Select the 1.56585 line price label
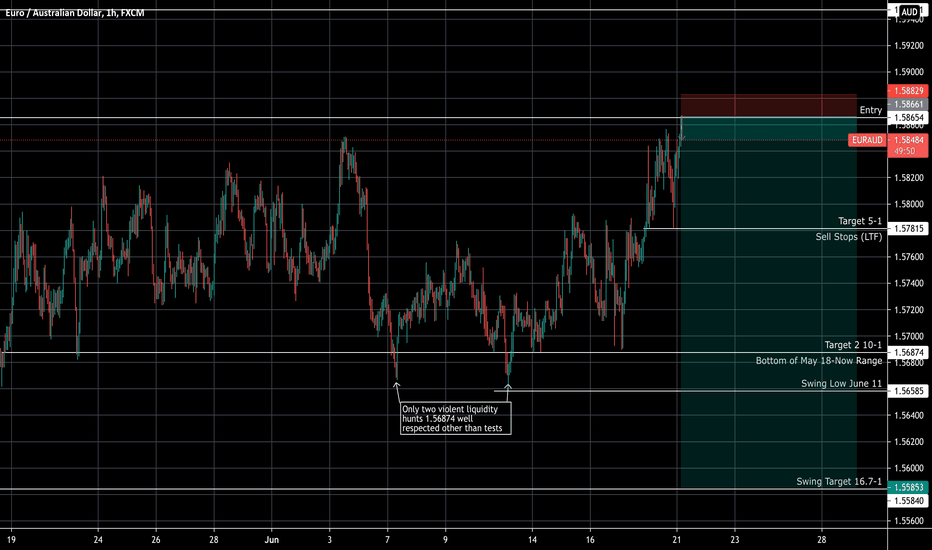Screen dimensions: 932x550 908,391
